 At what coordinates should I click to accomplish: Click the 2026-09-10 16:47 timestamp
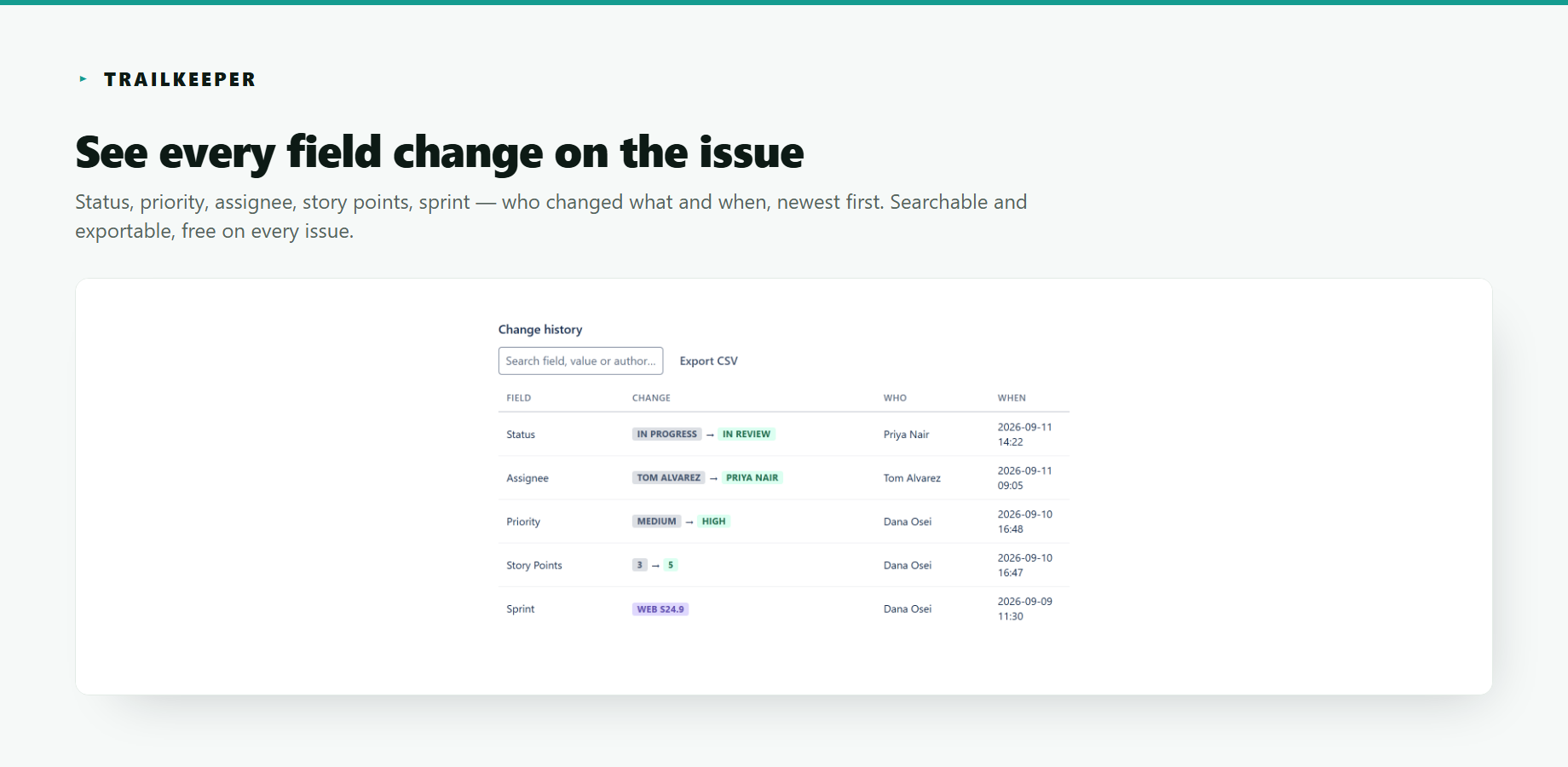point(1025,565)
